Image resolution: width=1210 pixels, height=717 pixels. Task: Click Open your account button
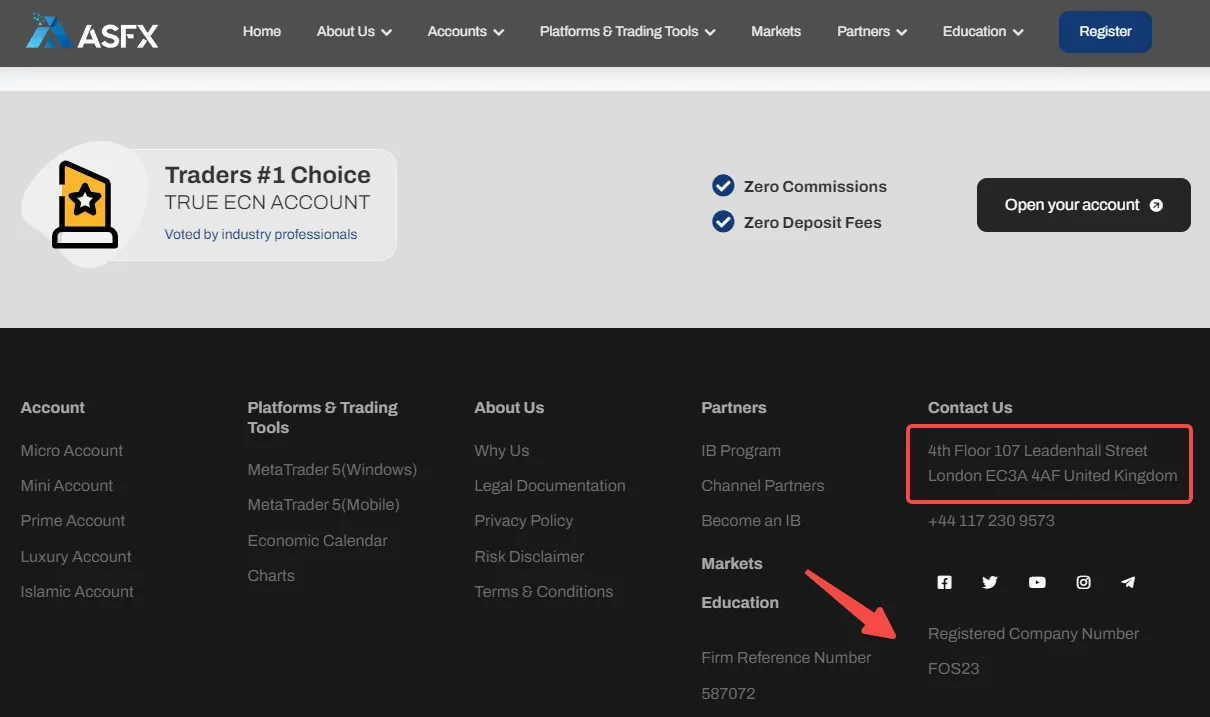click(x=1084, y=205)
